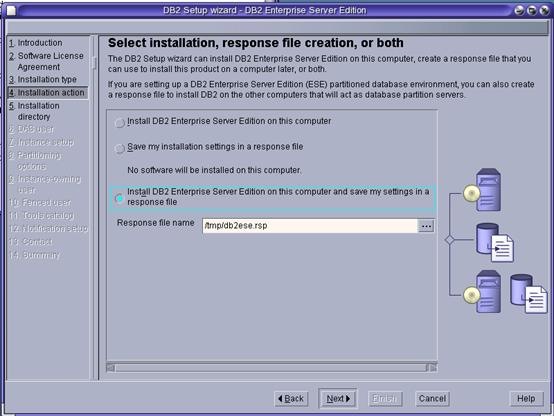Select Install DB2 Enterprise Server Edition on this computer

pyautogui.click(x=120, y=122)
